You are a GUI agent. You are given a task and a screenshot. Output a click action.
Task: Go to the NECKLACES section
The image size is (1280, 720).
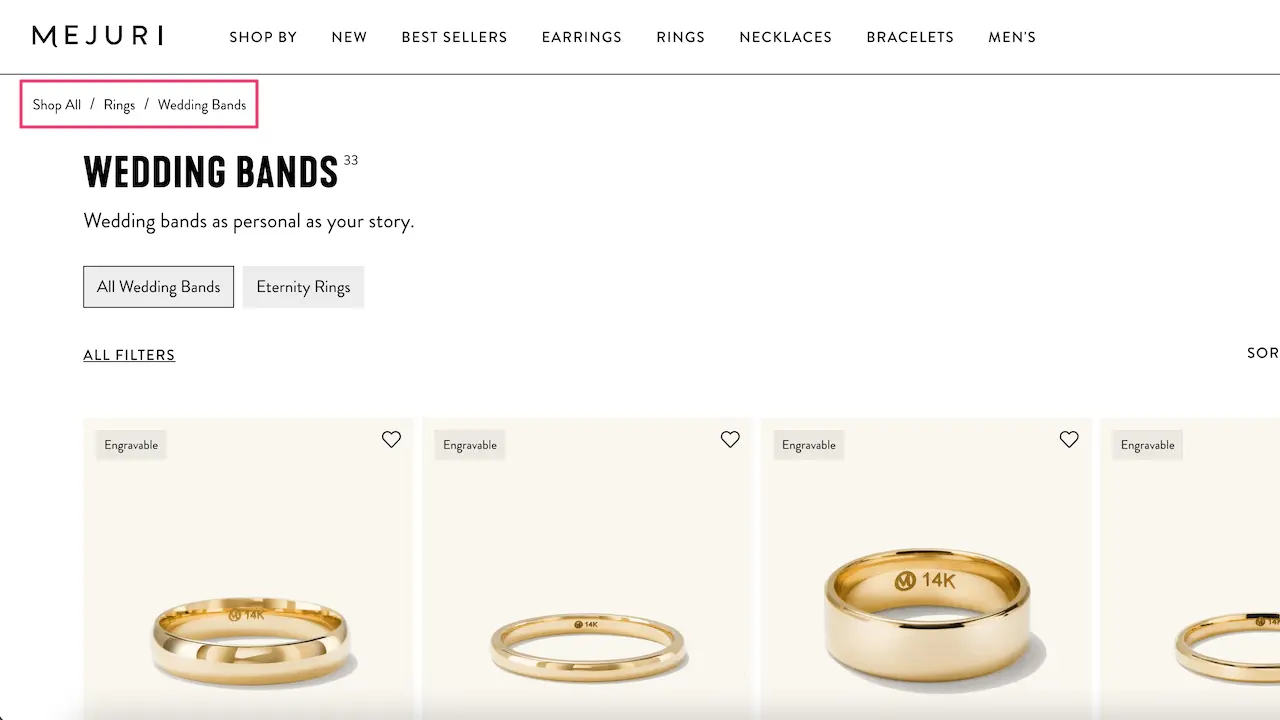[x=785, y=37]
